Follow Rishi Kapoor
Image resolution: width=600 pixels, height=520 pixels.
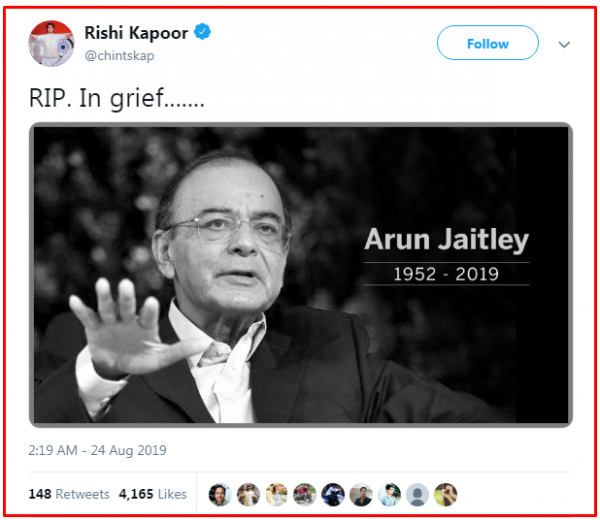pos(488,43)
